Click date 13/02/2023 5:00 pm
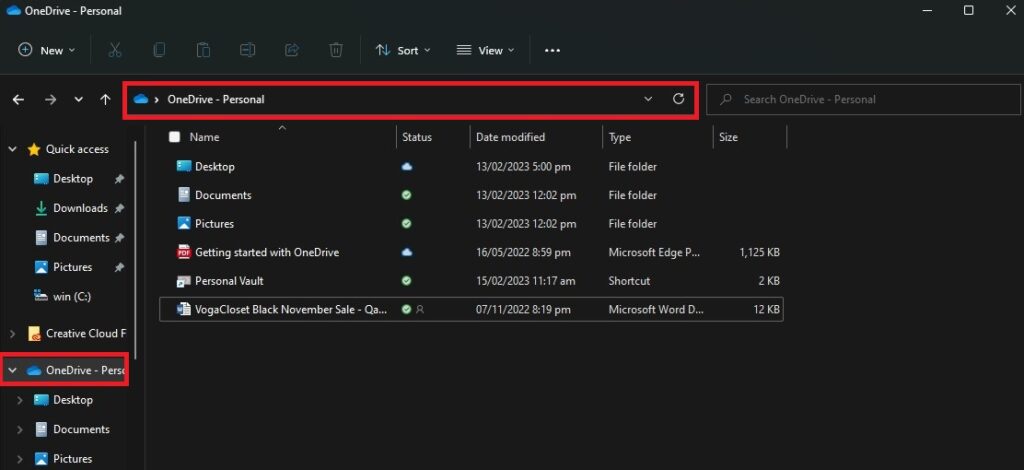Screen dimensions: 1024x470 (x=523, y=166)
